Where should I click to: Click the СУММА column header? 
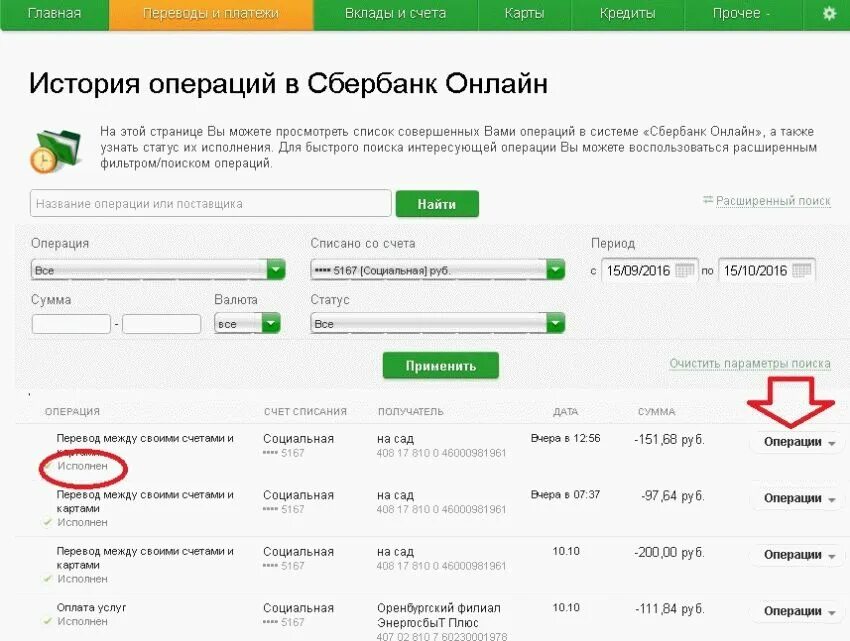click(656, 412)
